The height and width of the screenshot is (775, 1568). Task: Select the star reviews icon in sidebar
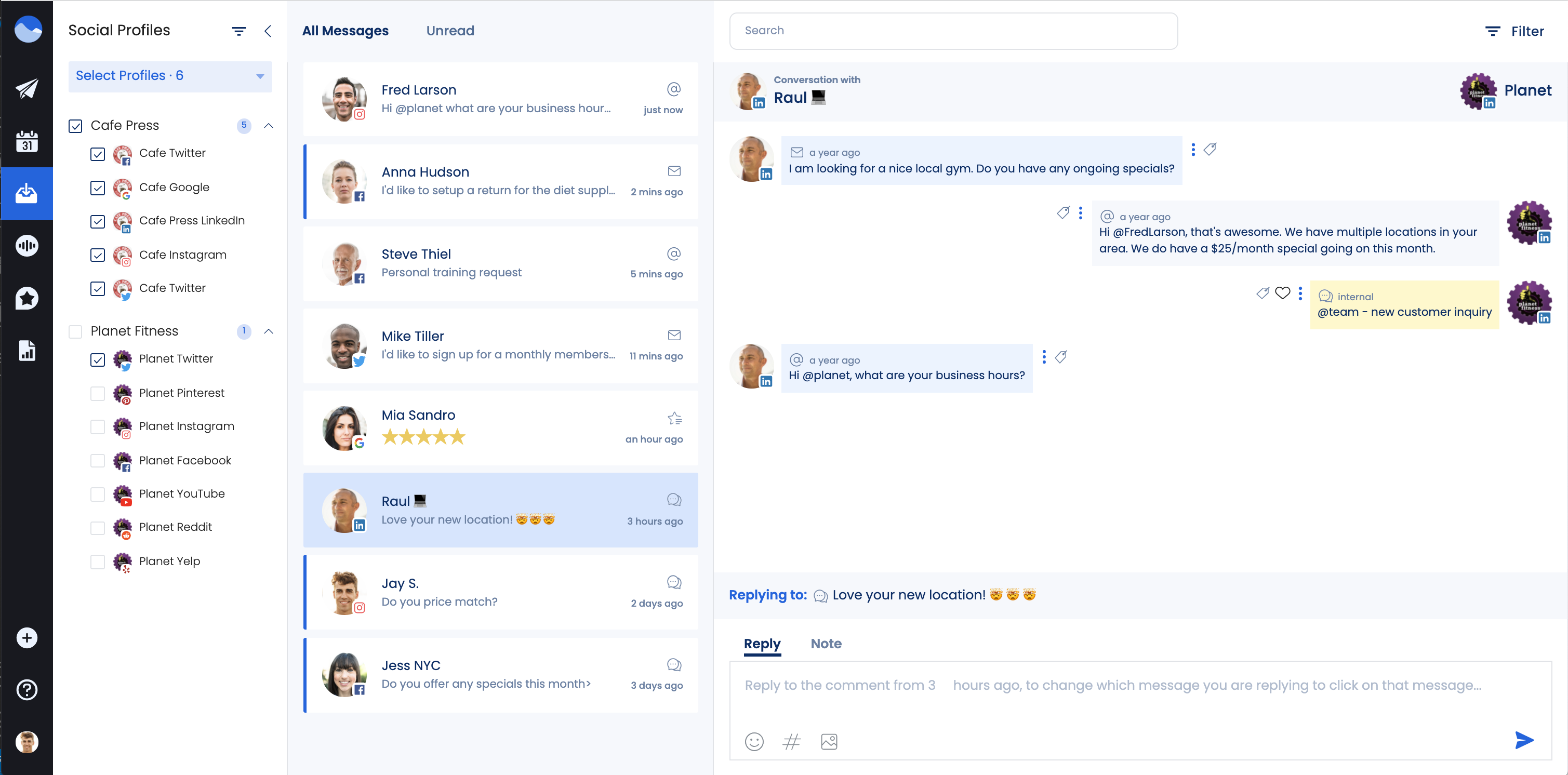click(x=27, y=298)
